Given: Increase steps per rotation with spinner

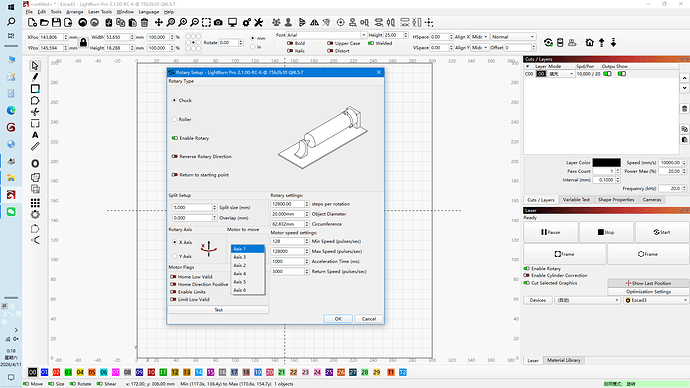Looking at the screenshot, I should click(307, 202).
